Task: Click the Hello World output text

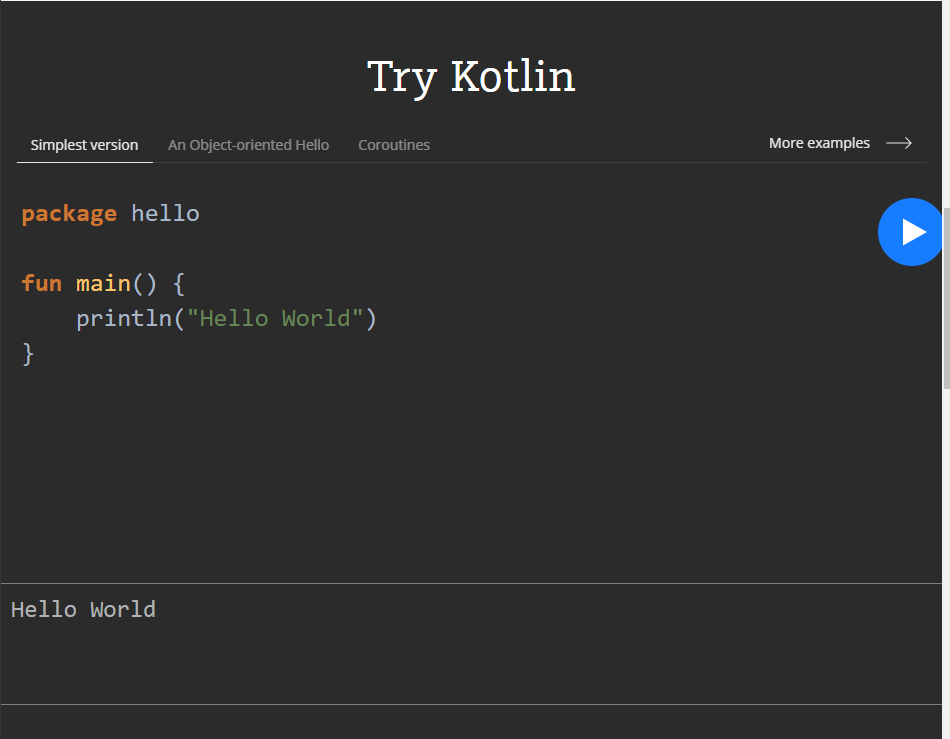Action: point(84,609)
